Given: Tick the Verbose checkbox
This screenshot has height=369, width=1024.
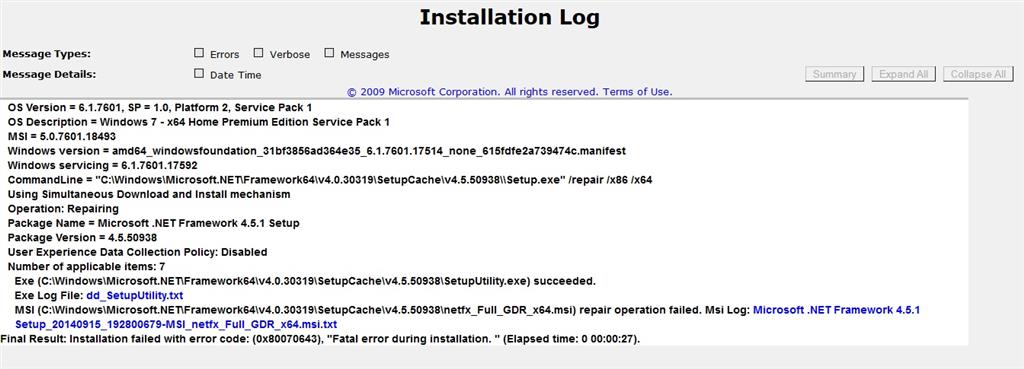Looking at the screenshot, I should (x=259, y=53).
